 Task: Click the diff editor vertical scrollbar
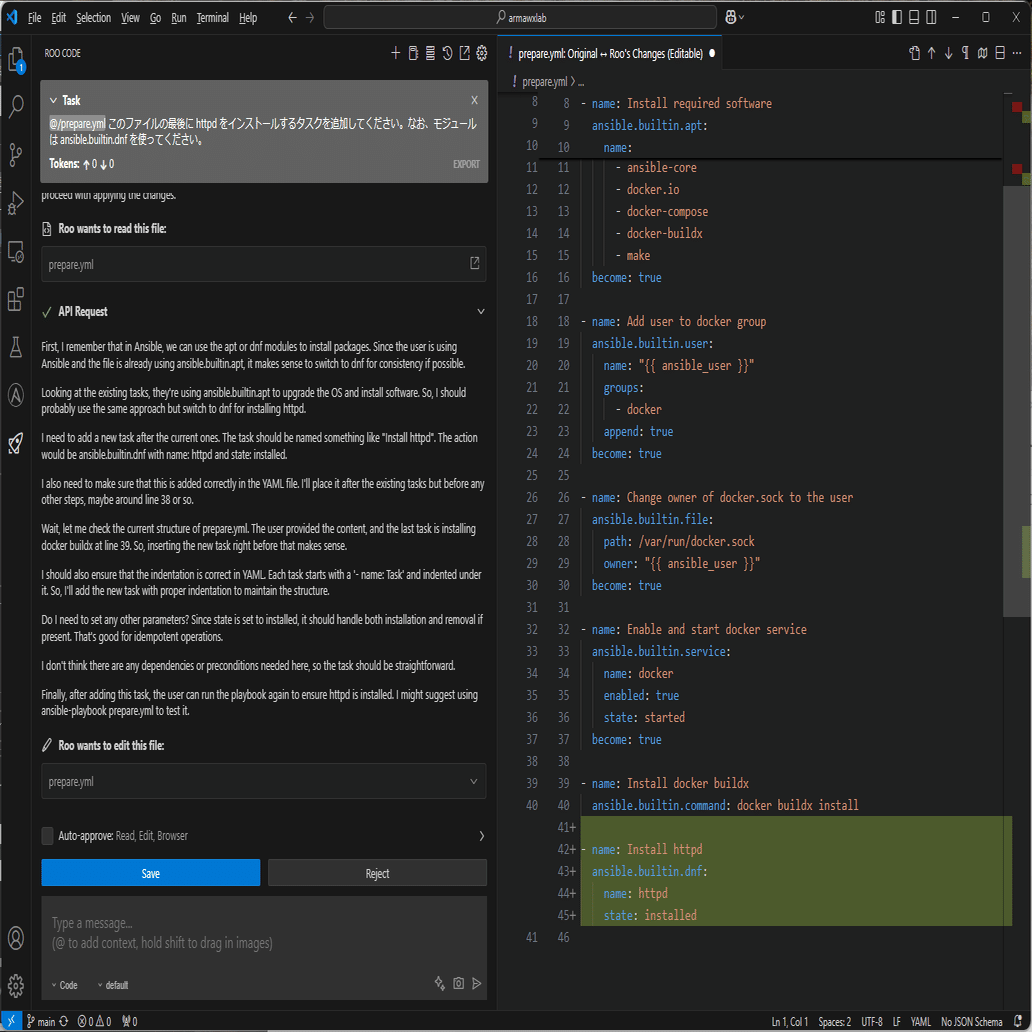point(1017,401)
